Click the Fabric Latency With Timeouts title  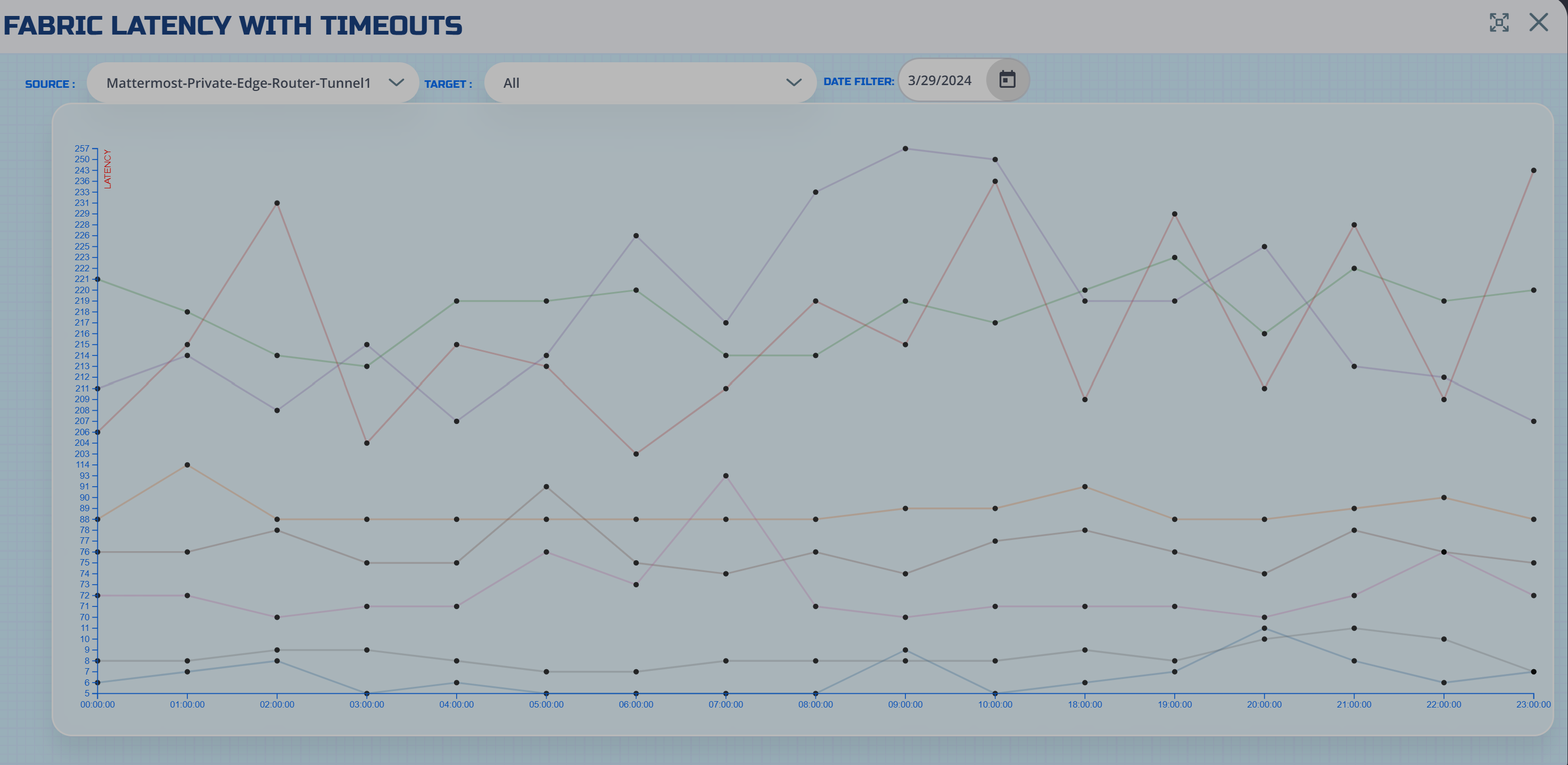coord(233,26)
